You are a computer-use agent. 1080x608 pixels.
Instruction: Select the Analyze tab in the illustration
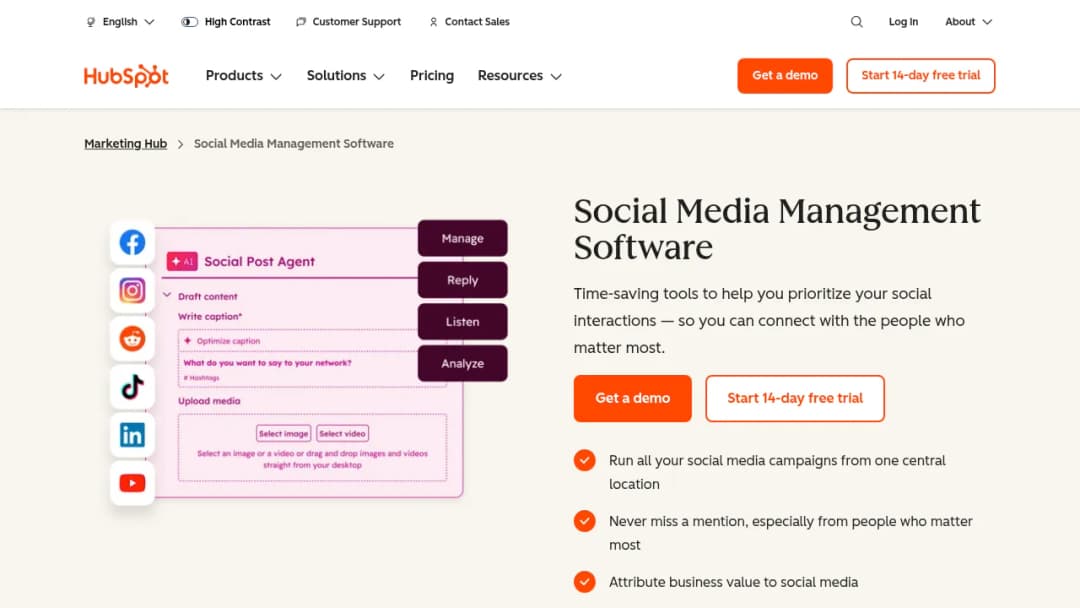click(x=462, y=364)
